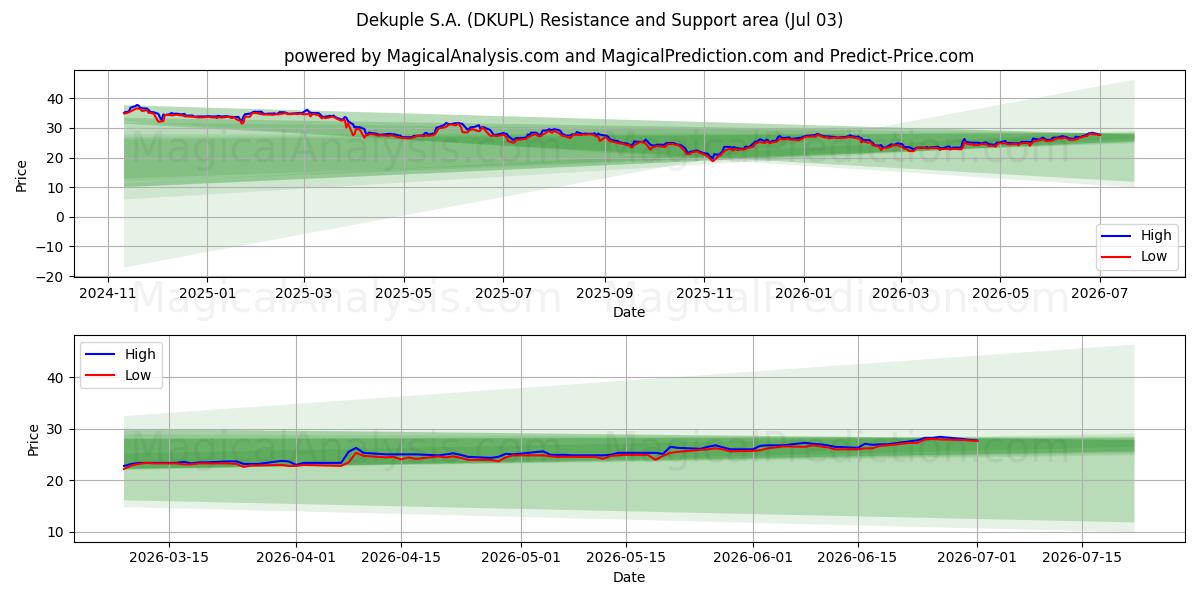Click the '2024-11' x-axis label in the top chart
This screenshot has height=600, width=1200.
[x=108, y=294]
